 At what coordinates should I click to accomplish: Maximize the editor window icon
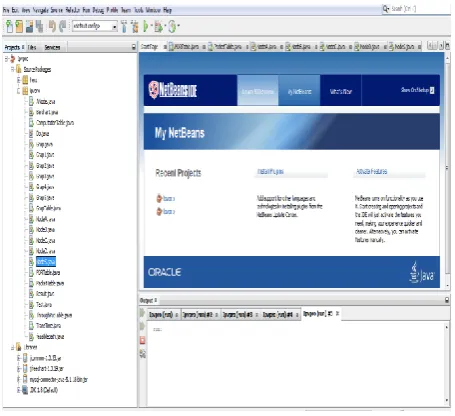pyautogui.click(x=447, y=46)
